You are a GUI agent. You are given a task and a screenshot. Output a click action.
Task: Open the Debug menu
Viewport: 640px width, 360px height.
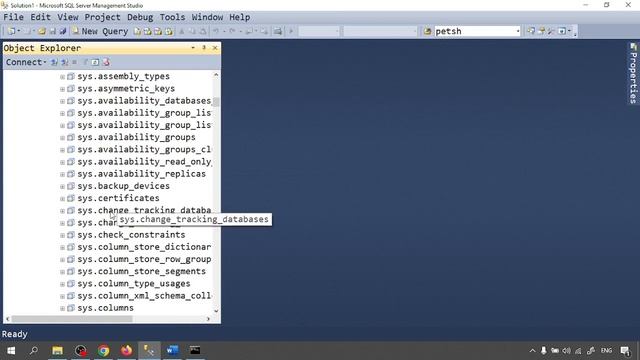coord(140,17)
